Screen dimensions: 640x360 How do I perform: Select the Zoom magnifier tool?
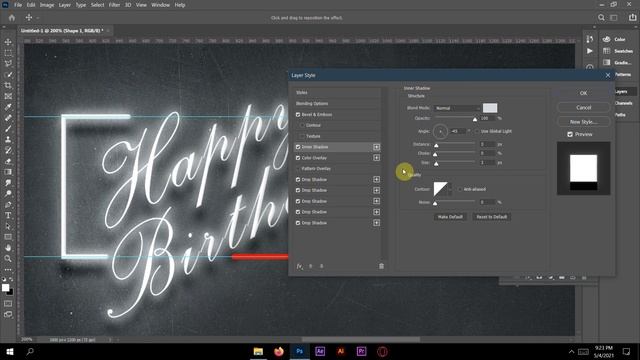8,258
